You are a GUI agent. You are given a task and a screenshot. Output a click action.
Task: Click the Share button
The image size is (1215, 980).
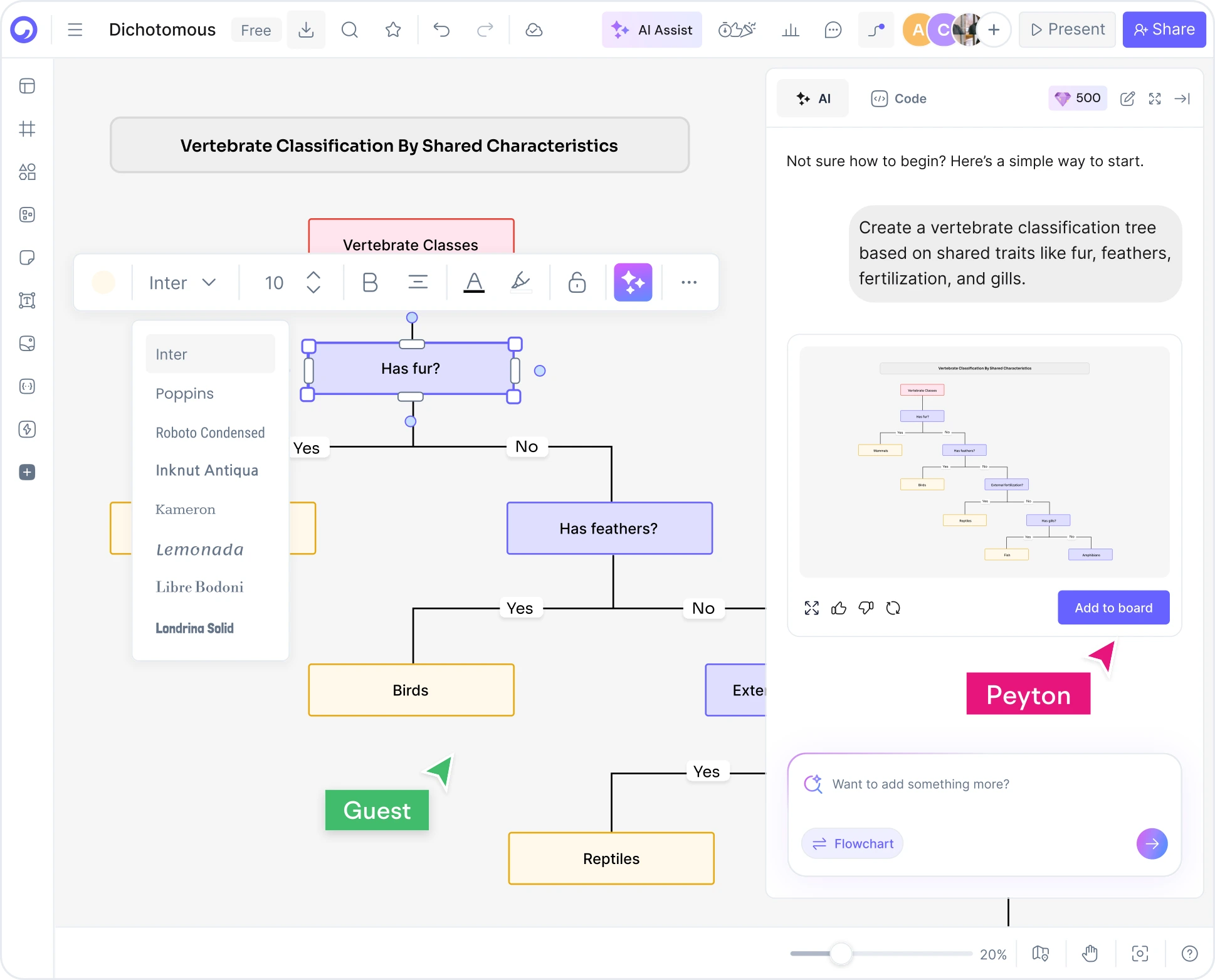pos(1164,29)
